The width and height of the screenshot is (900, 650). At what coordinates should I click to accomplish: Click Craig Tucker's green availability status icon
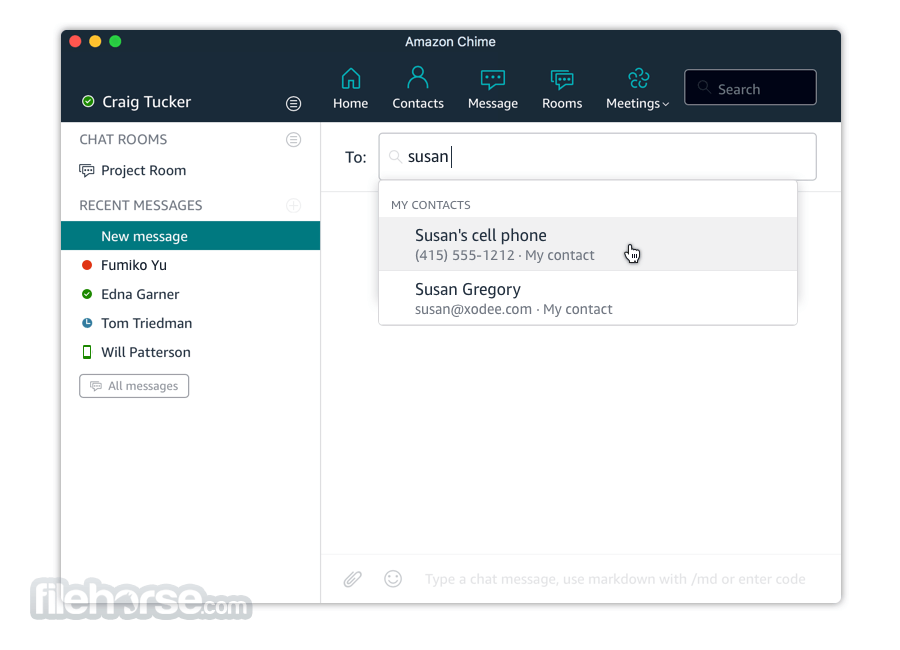(x=88, y=102)
